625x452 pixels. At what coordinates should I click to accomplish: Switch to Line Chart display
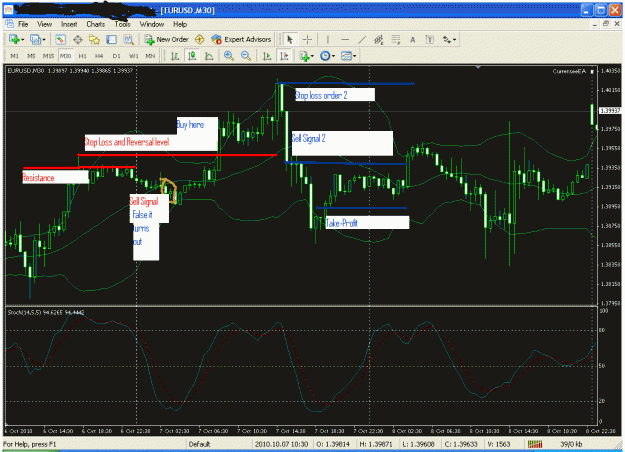tap(209, 56)
